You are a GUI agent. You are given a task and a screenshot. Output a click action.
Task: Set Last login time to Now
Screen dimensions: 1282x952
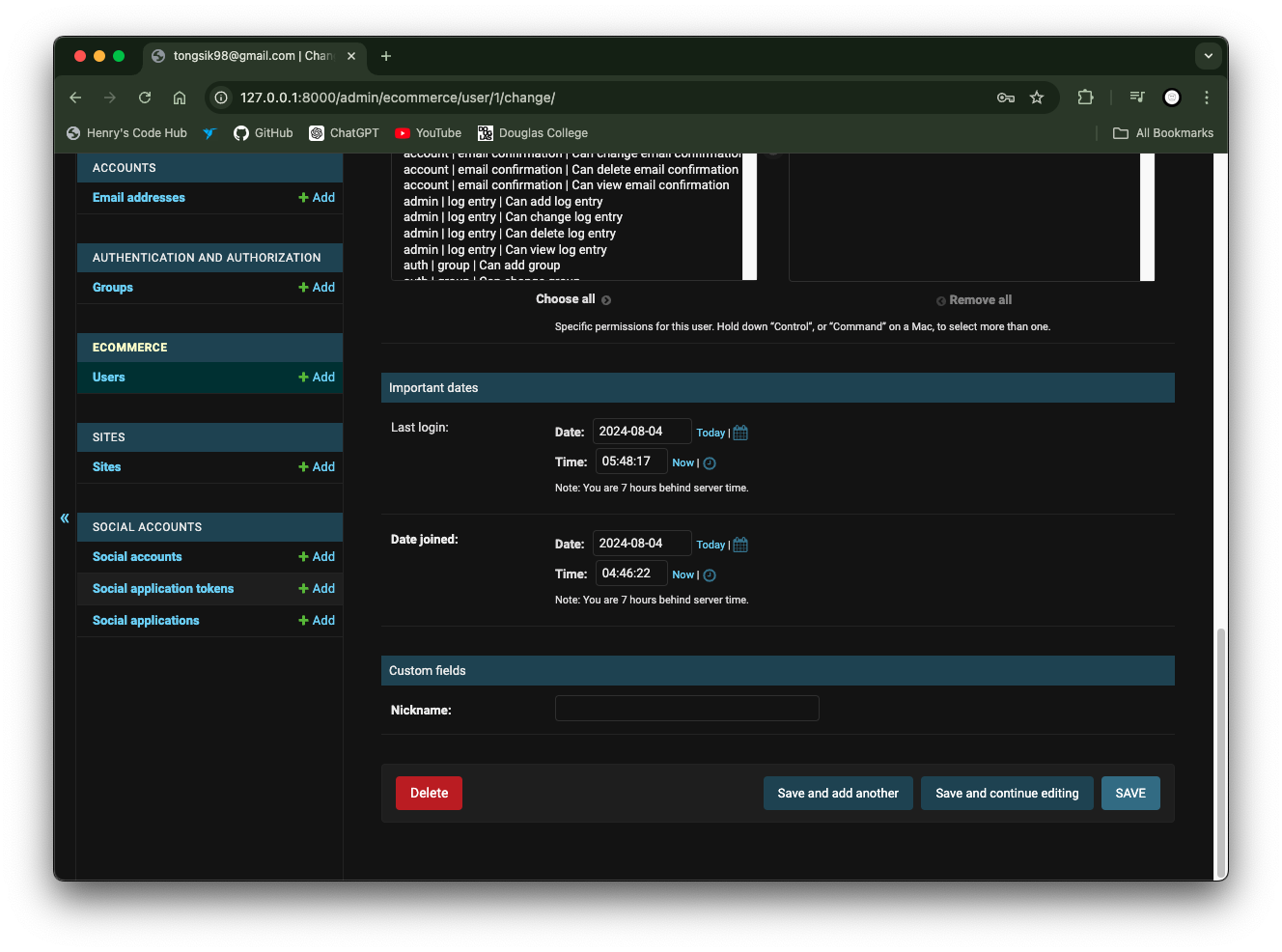(683, 463)
